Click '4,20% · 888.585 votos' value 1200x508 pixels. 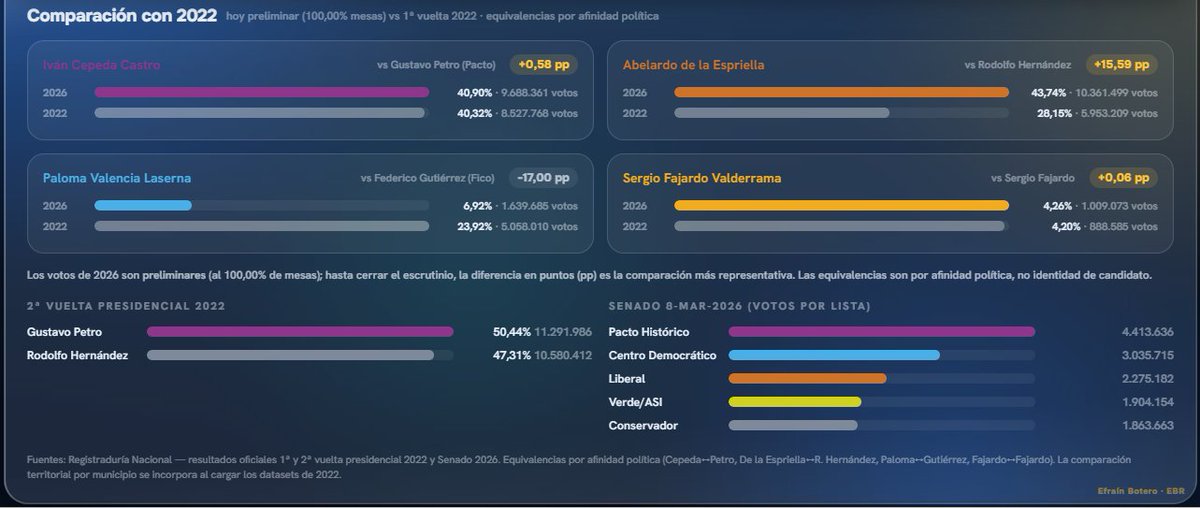1104,226
